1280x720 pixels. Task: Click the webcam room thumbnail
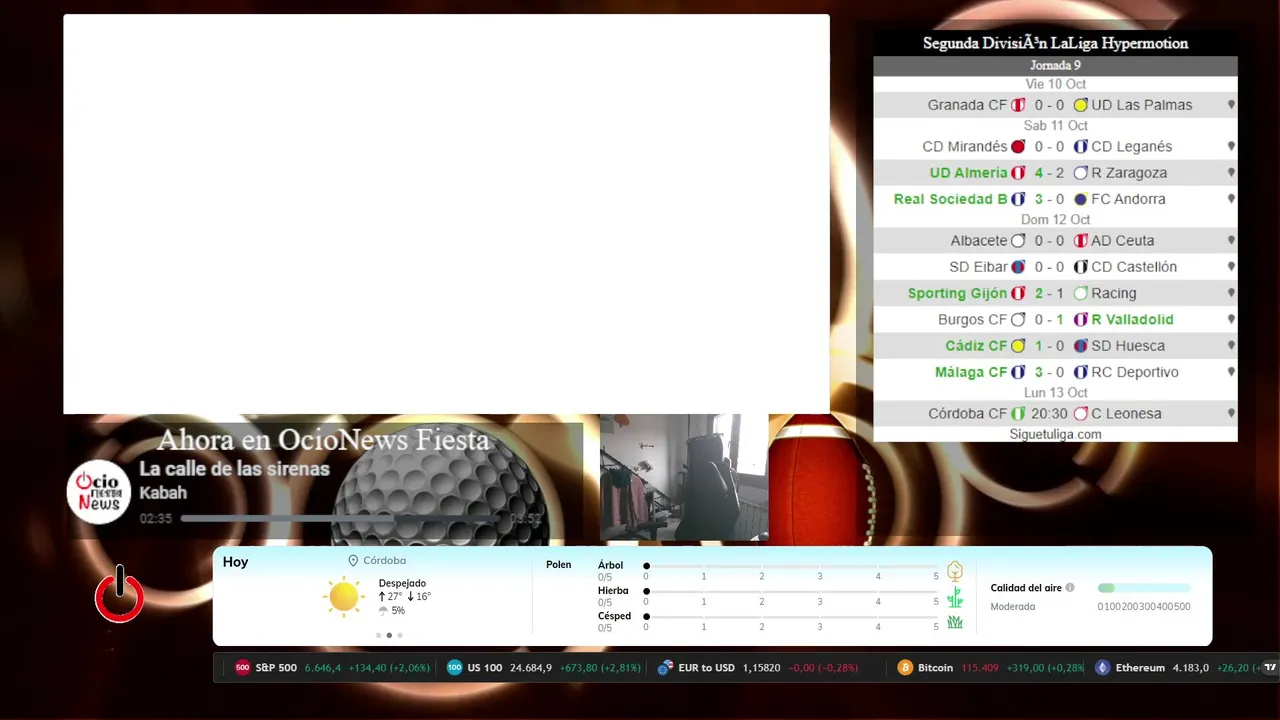coord(684,478)
